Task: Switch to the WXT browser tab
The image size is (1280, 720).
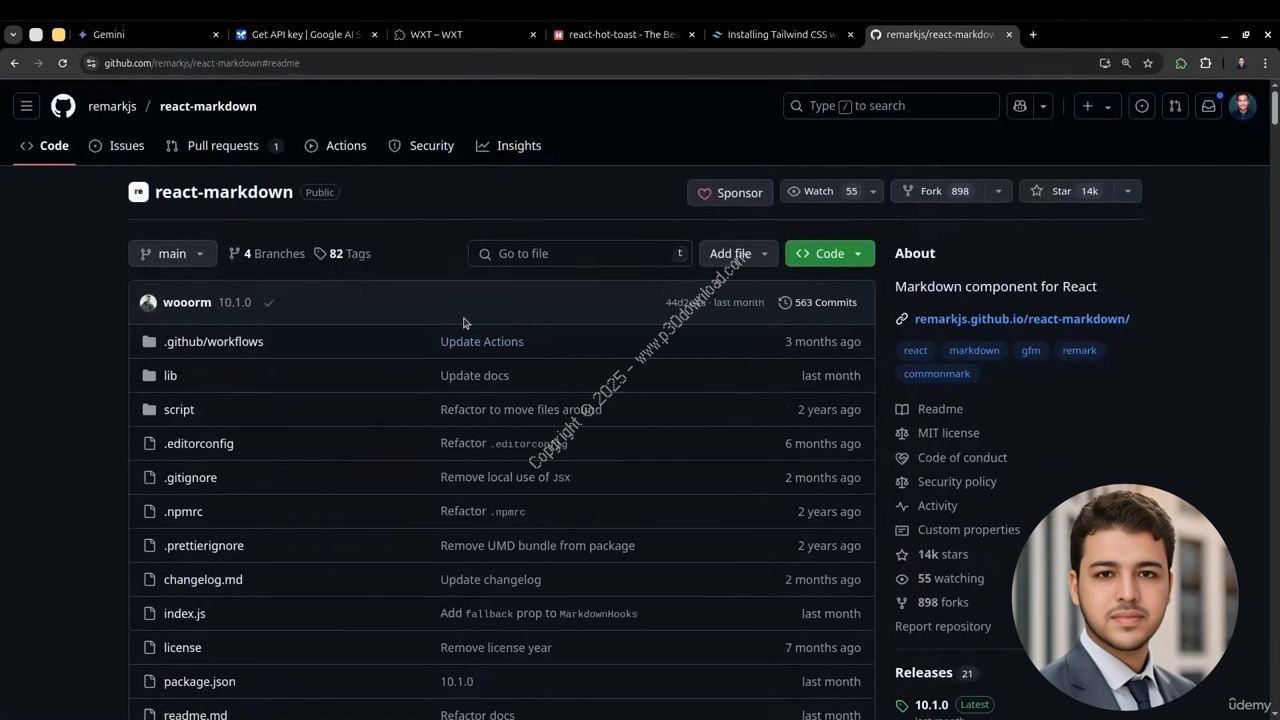Action: tap(466, 34)
